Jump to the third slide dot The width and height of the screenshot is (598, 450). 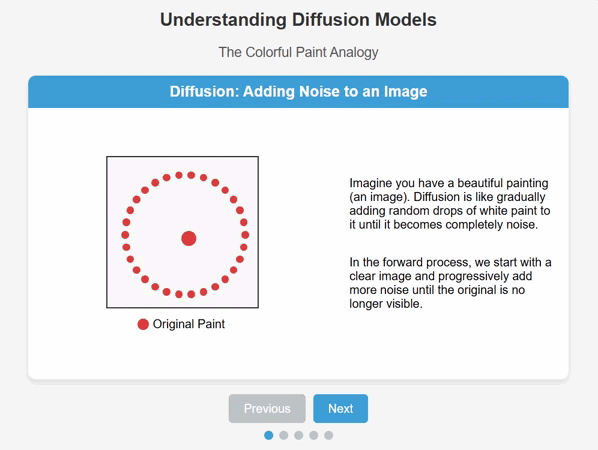coord(299,435)
